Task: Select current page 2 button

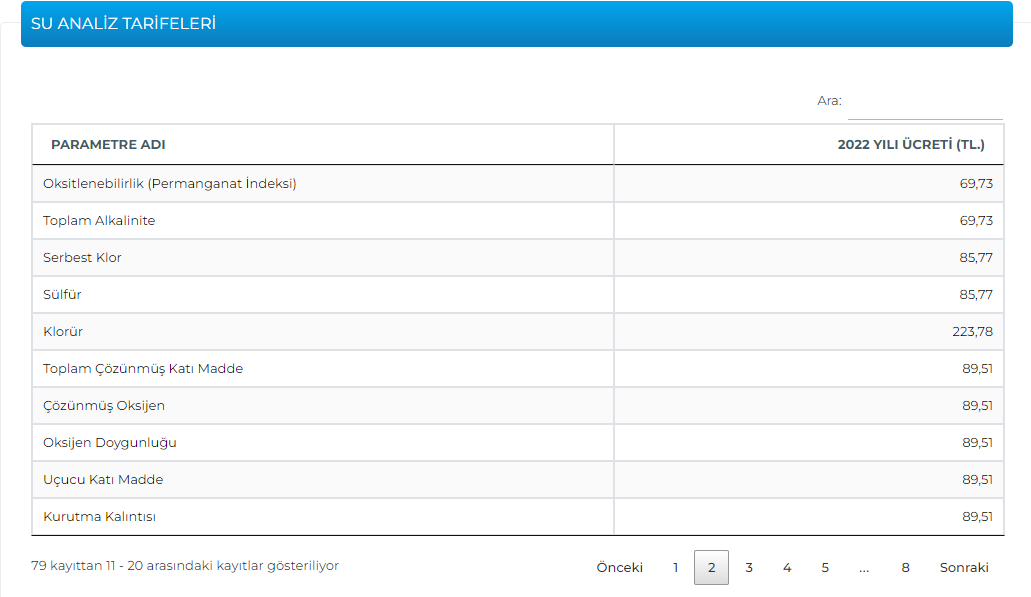Action: (x=711, y=568)
